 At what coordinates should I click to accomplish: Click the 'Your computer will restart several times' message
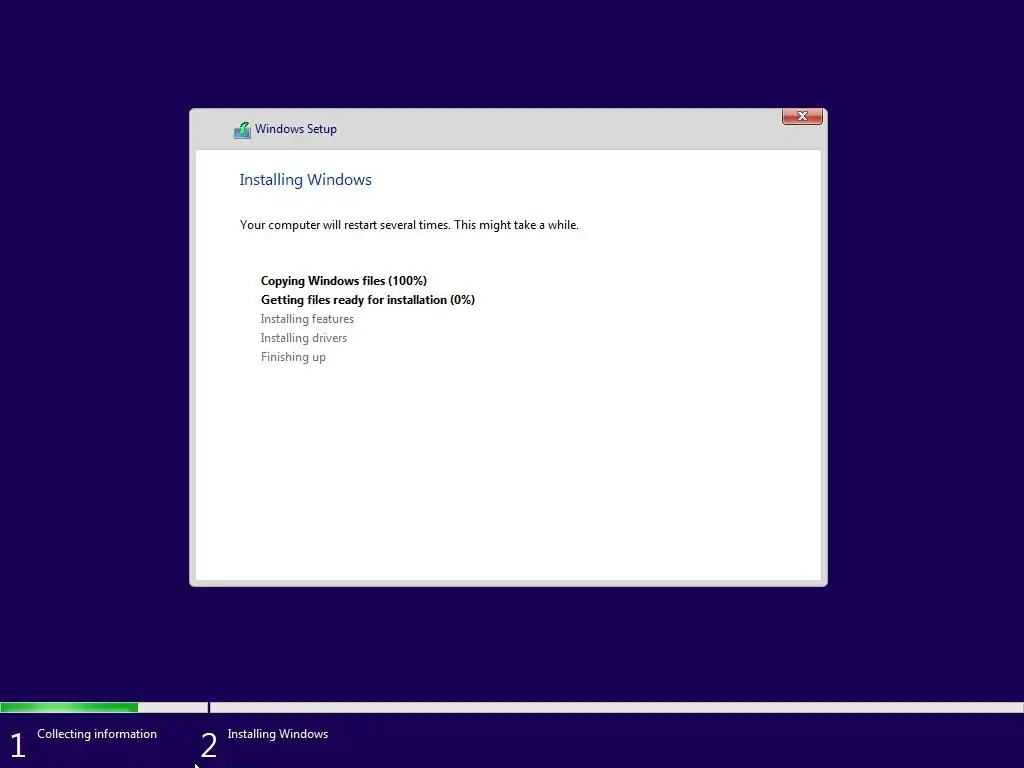[409, 225]
